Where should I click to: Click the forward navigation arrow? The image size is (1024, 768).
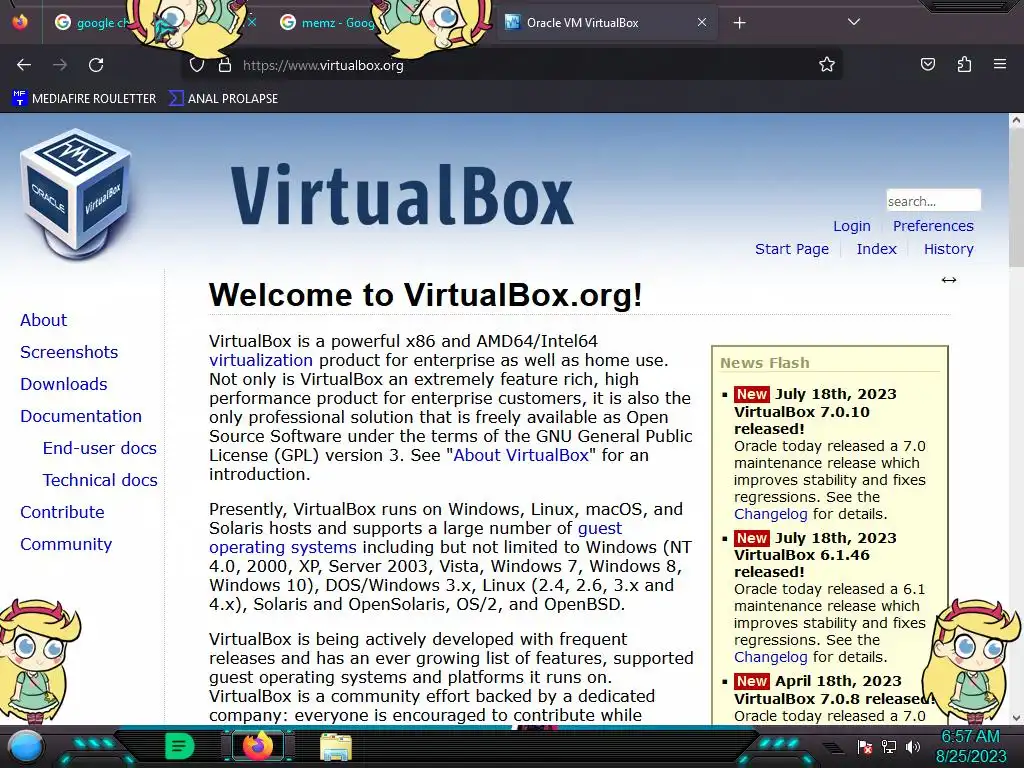(x=60, y=65)
